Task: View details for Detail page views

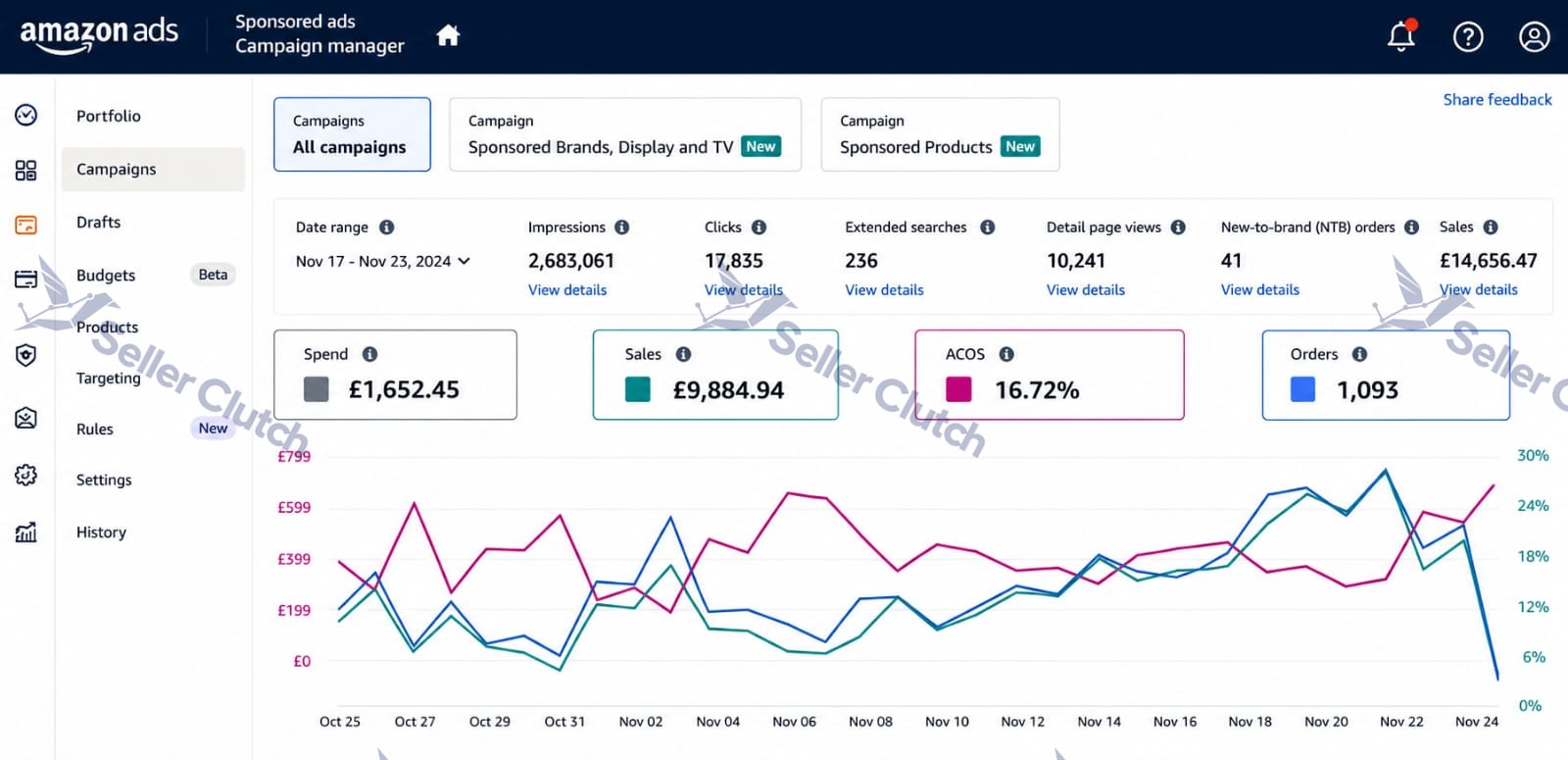Action: [x=1086, y=290]
